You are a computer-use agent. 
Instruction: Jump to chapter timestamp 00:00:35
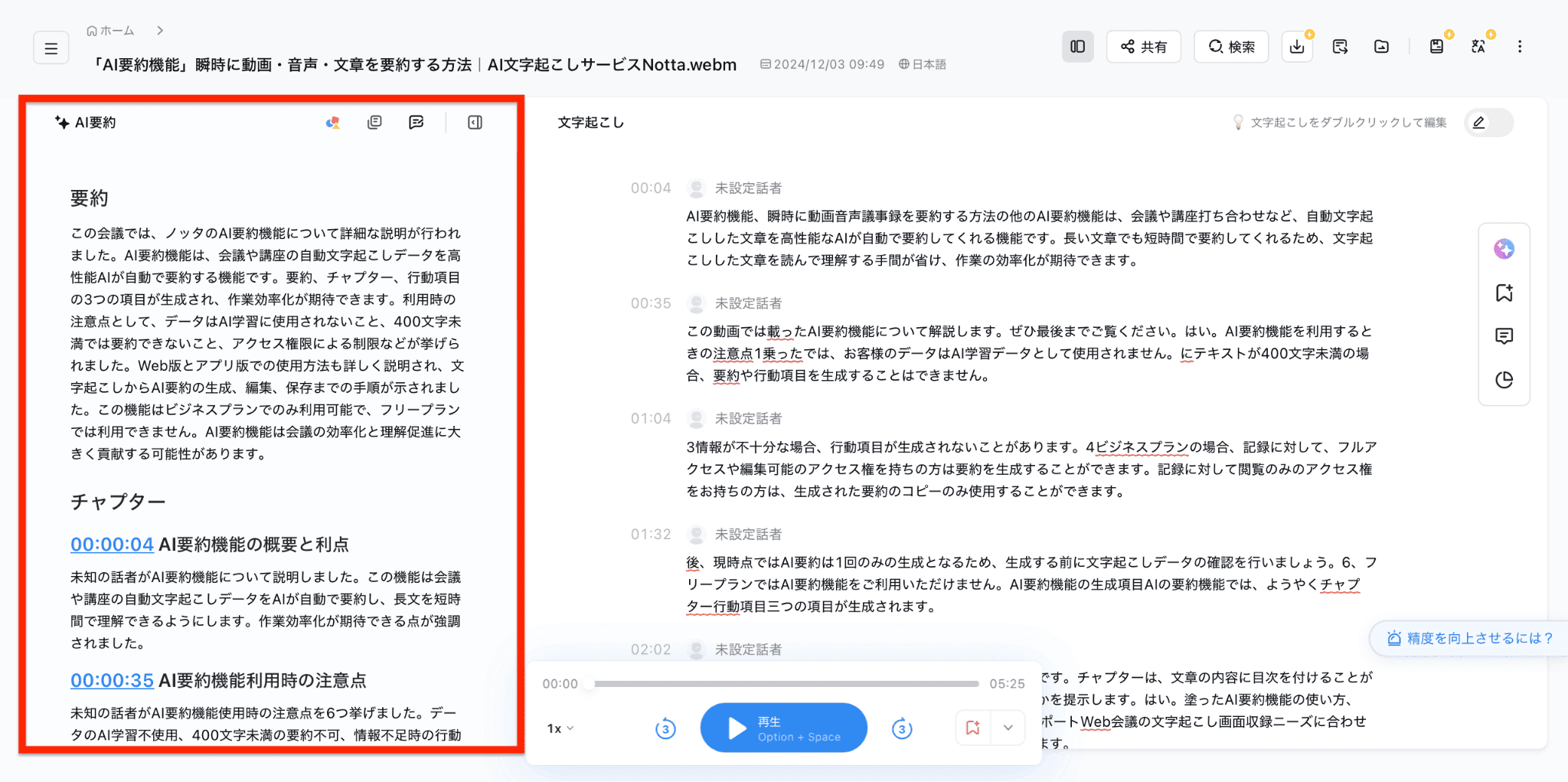pos(112,680)
